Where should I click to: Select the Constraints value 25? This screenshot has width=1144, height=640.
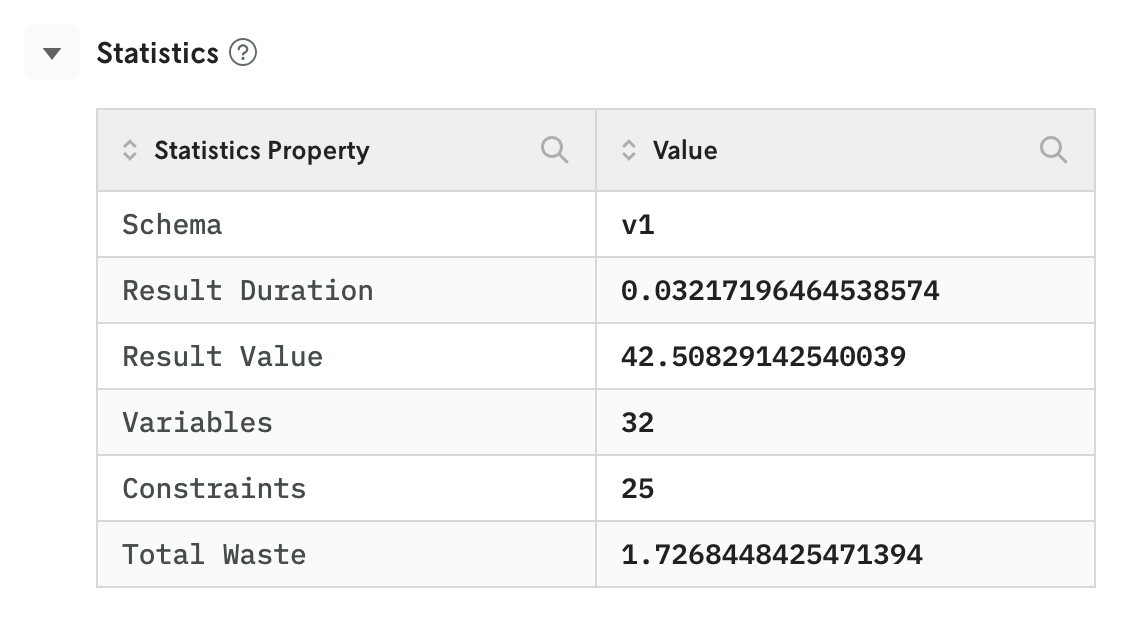pyautogui.click(x=638, y=488)
